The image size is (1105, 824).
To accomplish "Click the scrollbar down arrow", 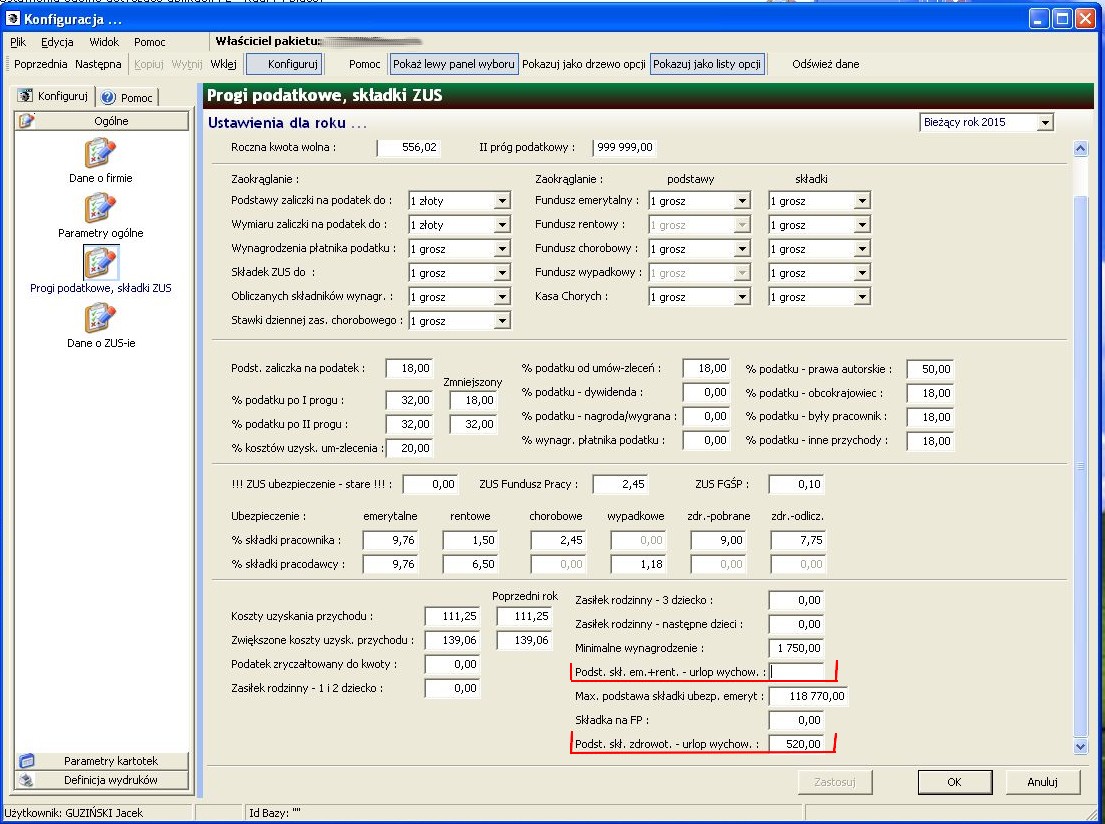I will pyautogui.click(x=1080, y=746).
